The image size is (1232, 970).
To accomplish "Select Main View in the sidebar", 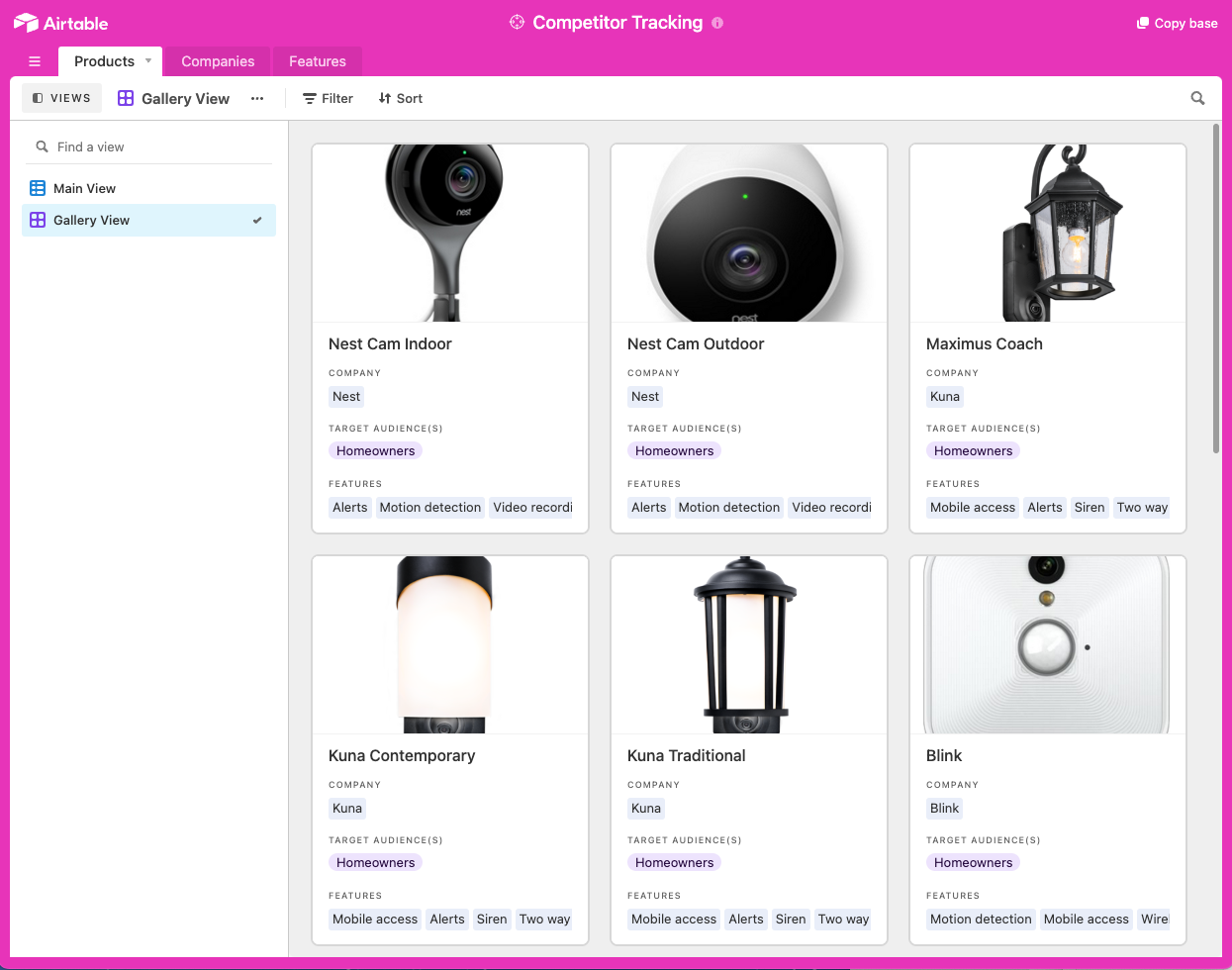I will pos(148,188).
